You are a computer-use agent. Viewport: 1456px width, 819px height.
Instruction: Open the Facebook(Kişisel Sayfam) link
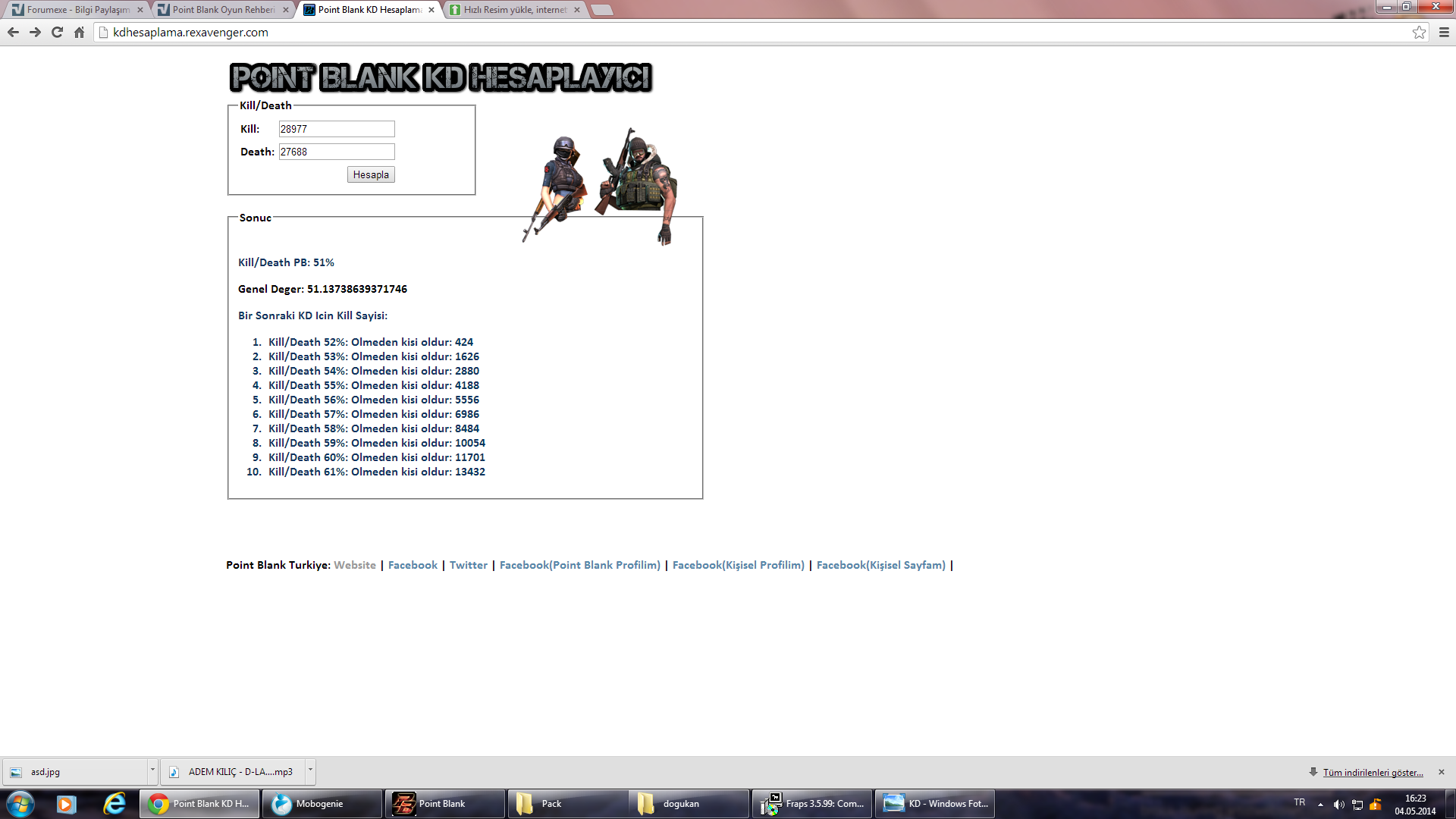881,565
